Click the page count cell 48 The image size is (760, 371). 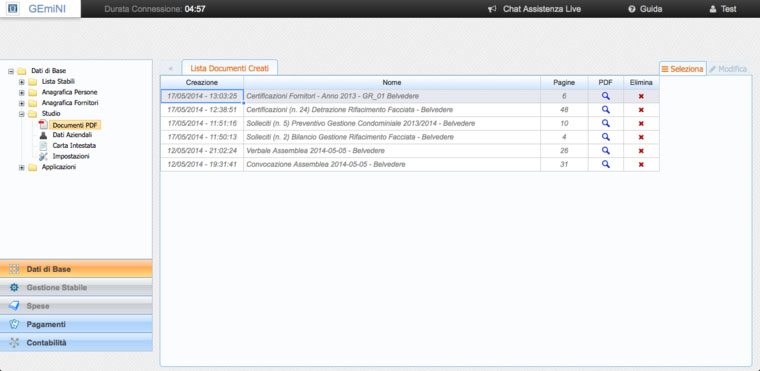(564, 110)
